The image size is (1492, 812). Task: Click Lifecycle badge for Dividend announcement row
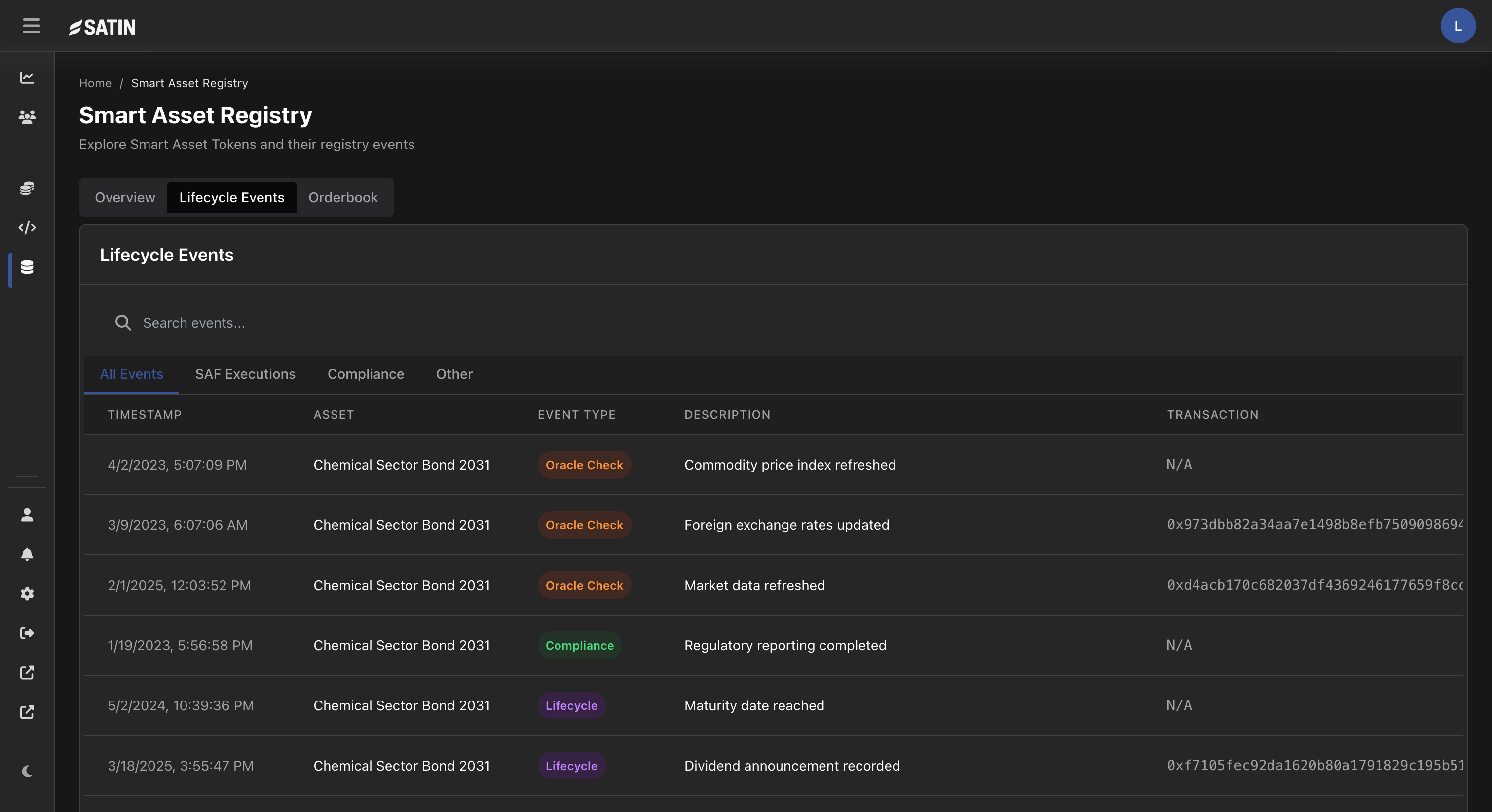coord(571,766)
